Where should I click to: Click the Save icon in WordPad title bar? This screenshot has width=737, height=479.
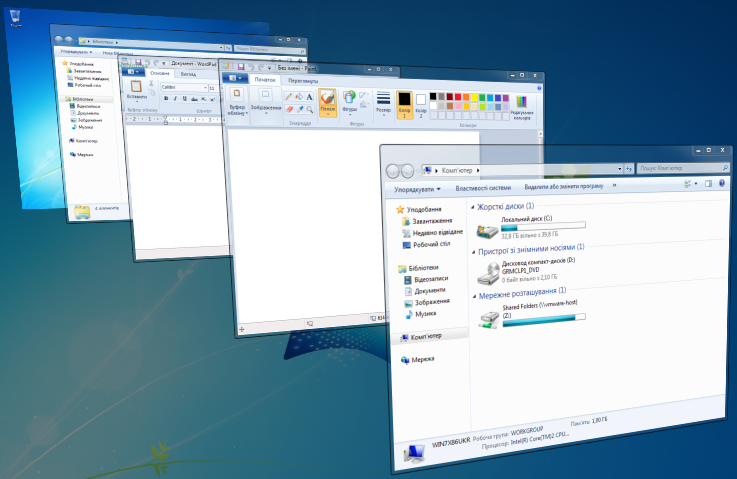tap(138, 63)
